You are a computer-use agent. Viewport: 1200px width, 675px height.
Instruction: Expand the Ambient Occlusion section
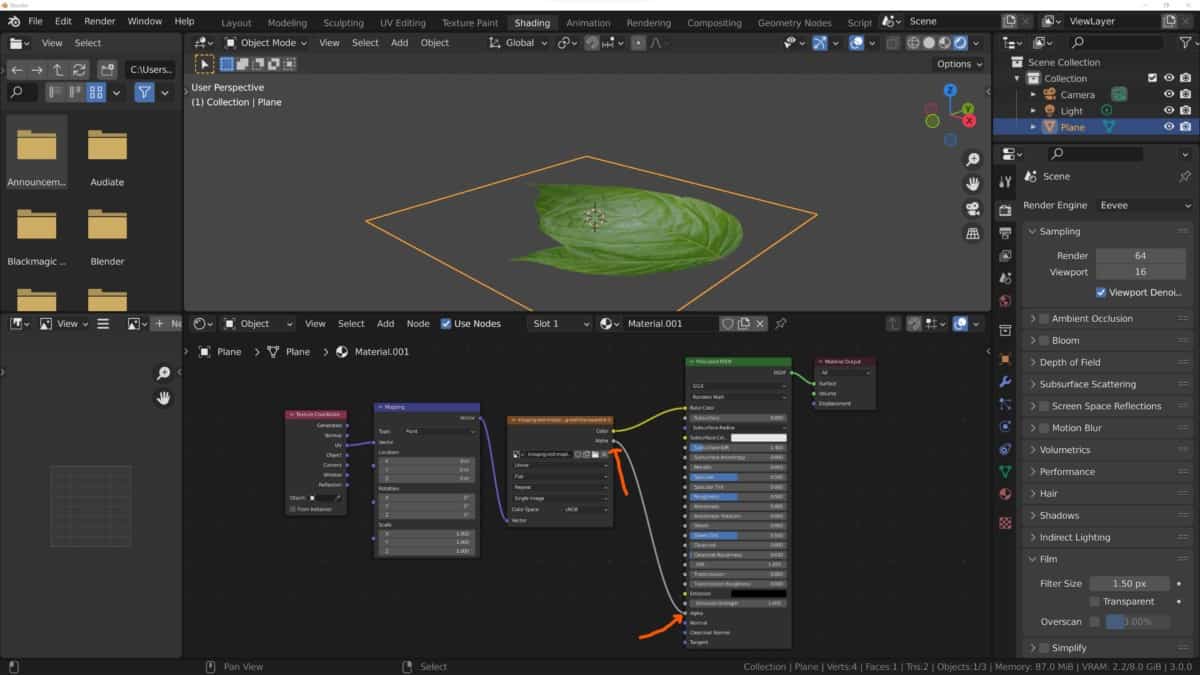click(x=1090, y=318)
